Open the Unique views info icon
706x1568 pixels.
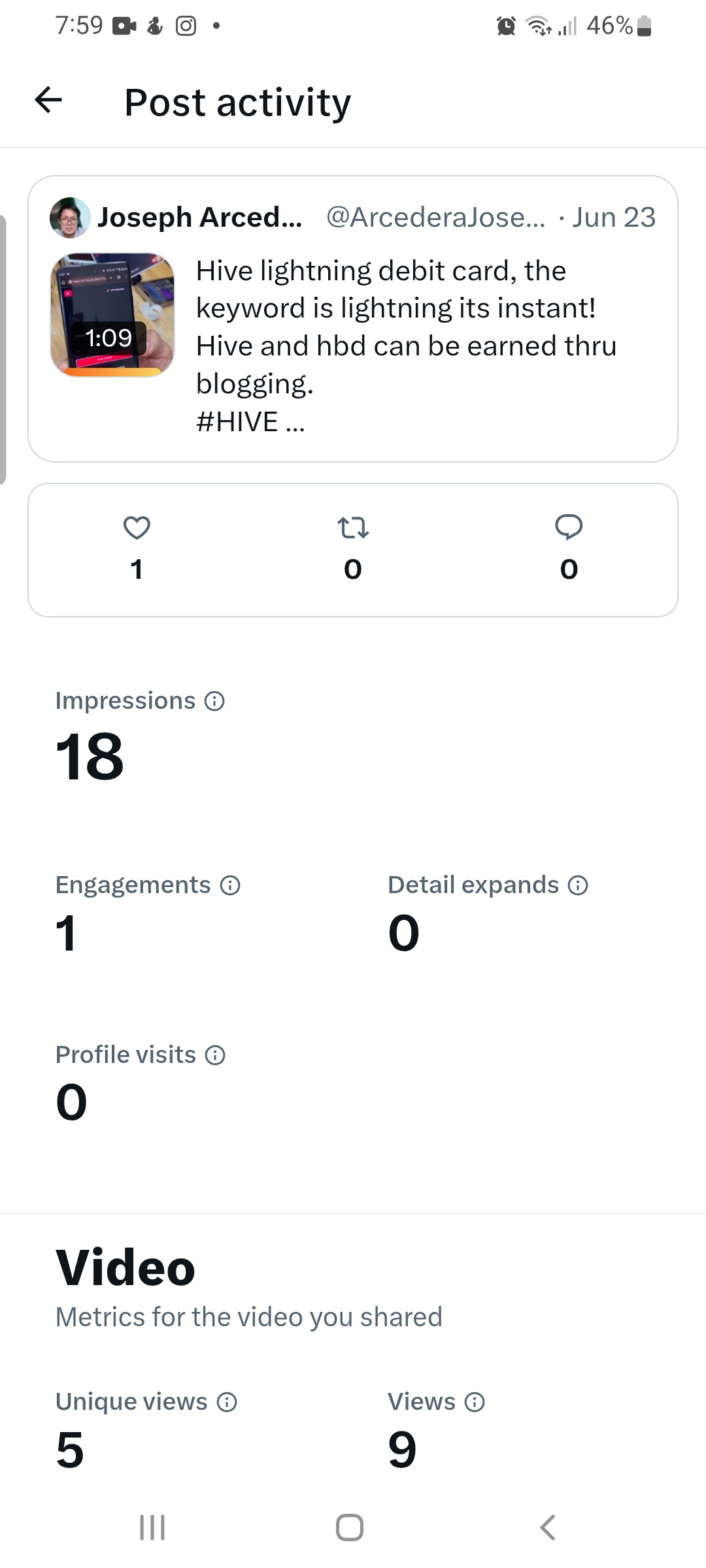pyautogui.click(x=227, y=1402)
